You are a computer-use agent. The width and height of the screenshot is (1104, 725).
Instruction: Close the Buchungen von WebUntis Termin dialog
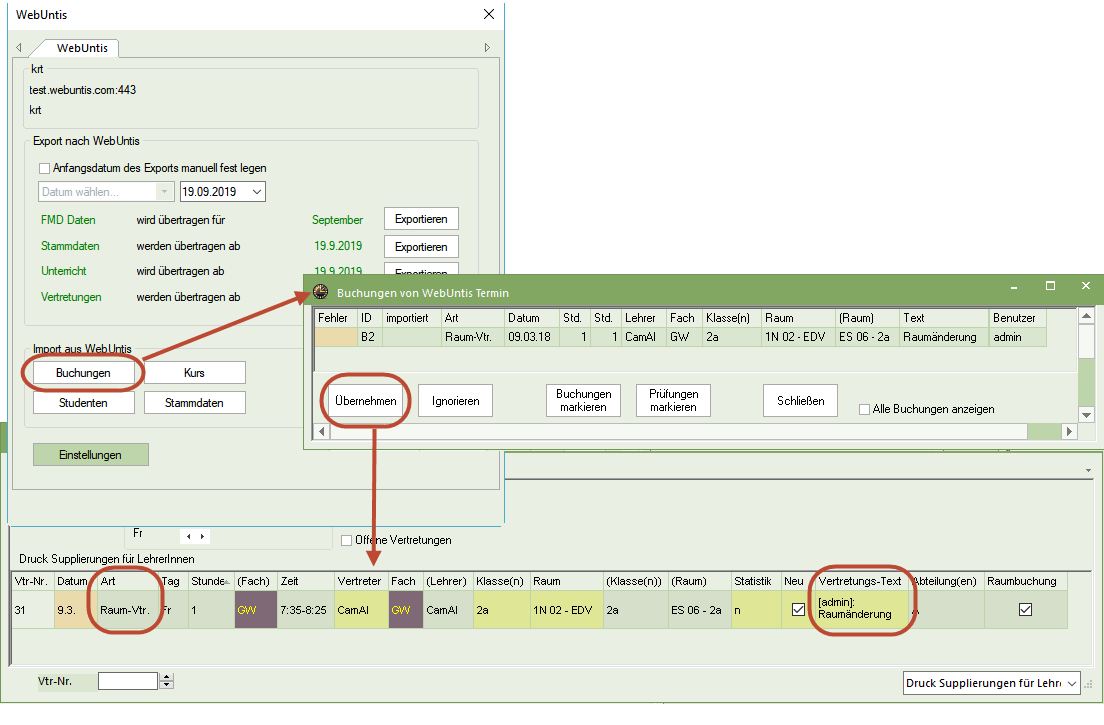pyautogui.click(x=1086, y=286)
